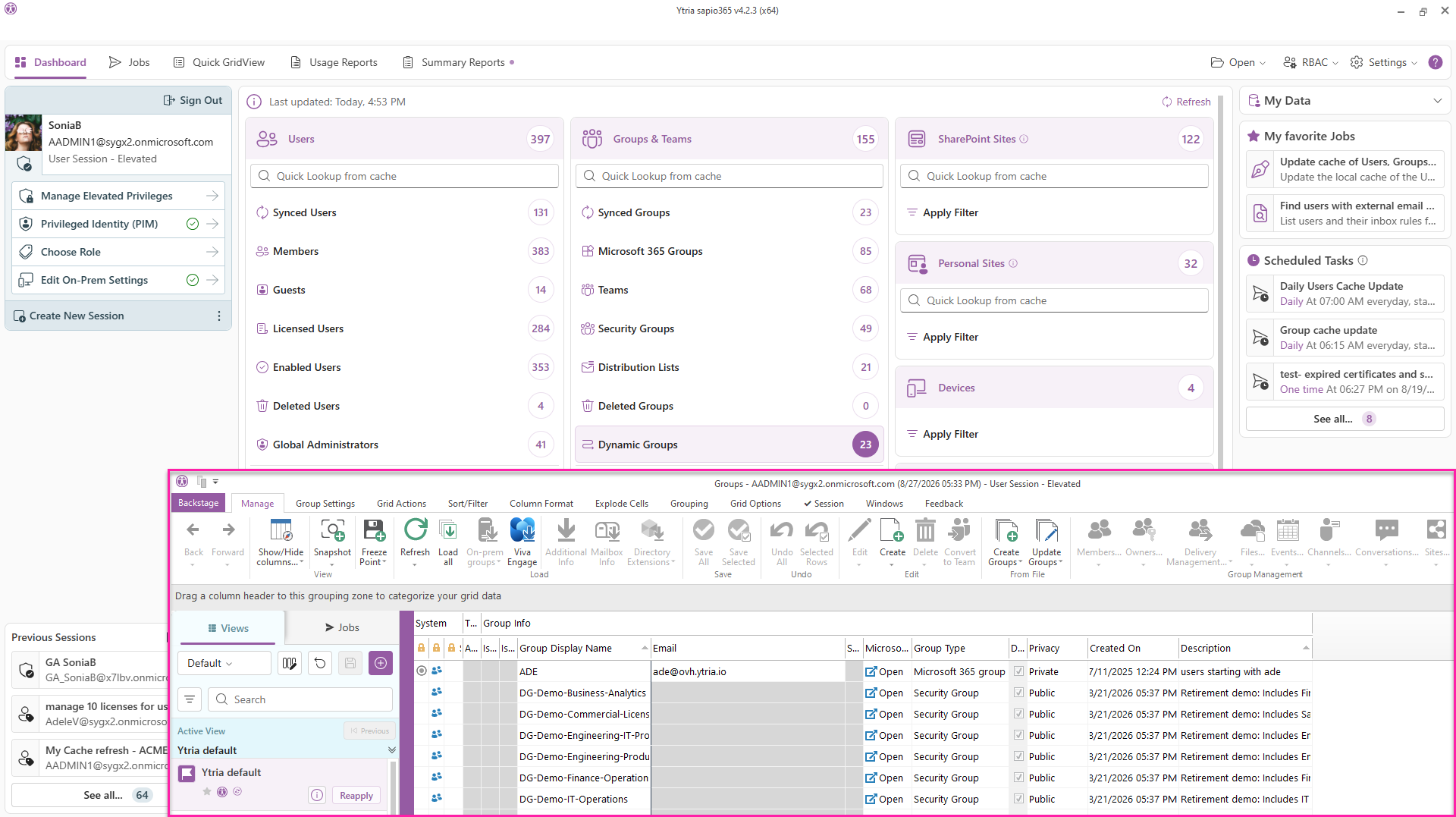Toggle the checkbox in the DG-Demo-Finance-Operation row
Image resolution: width=1456 pixels, height=817 pixels.
click(x=1018, y=778)
